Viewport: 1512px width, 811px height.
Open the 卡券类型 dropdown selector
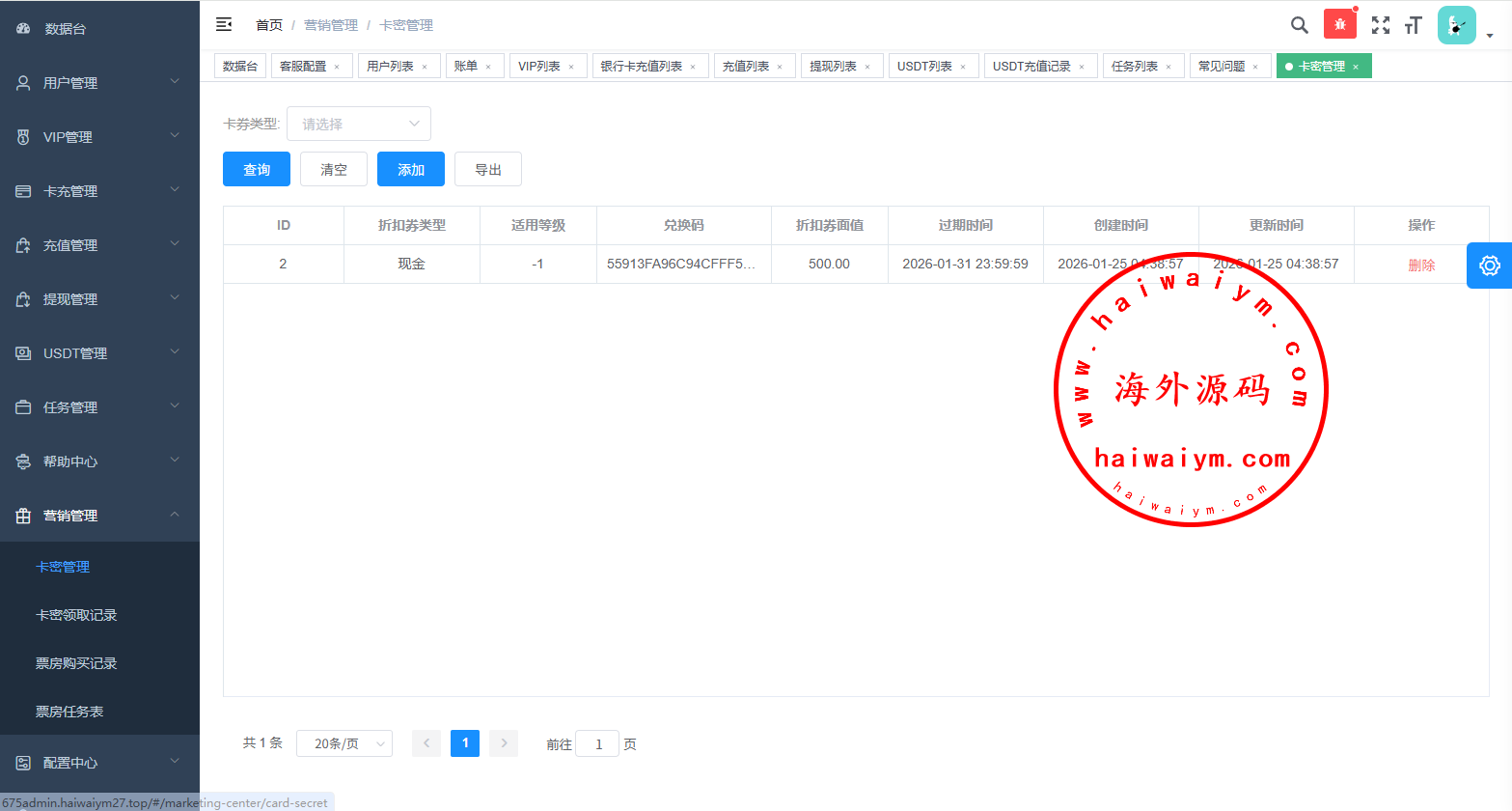(x=358, y=124)
